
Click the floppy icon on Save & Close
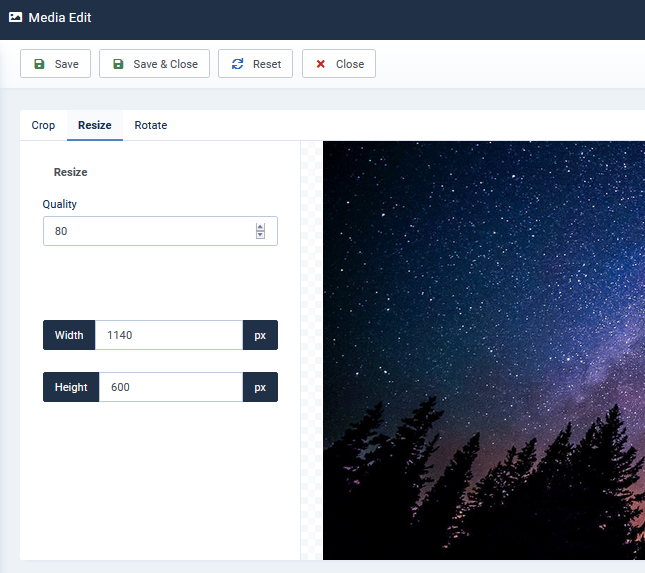point(118,64)
